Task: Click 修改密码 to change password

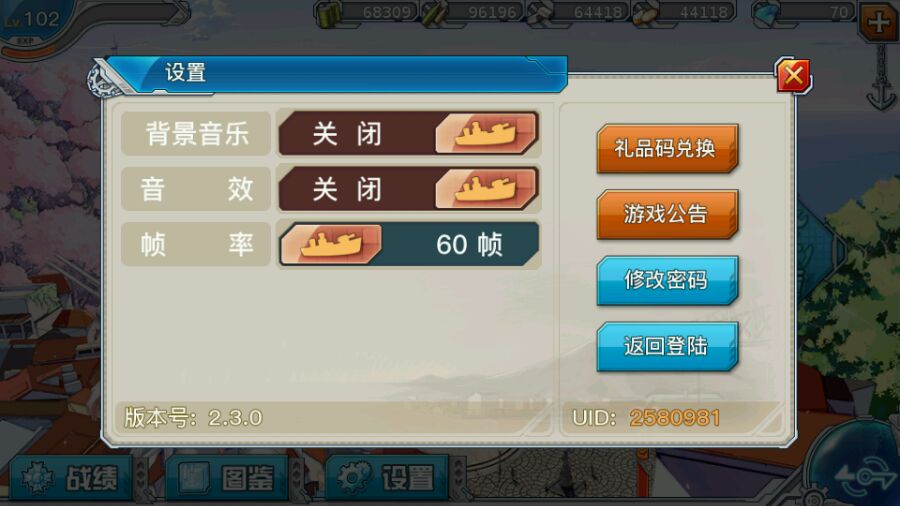Action: (x=667, y=281)
